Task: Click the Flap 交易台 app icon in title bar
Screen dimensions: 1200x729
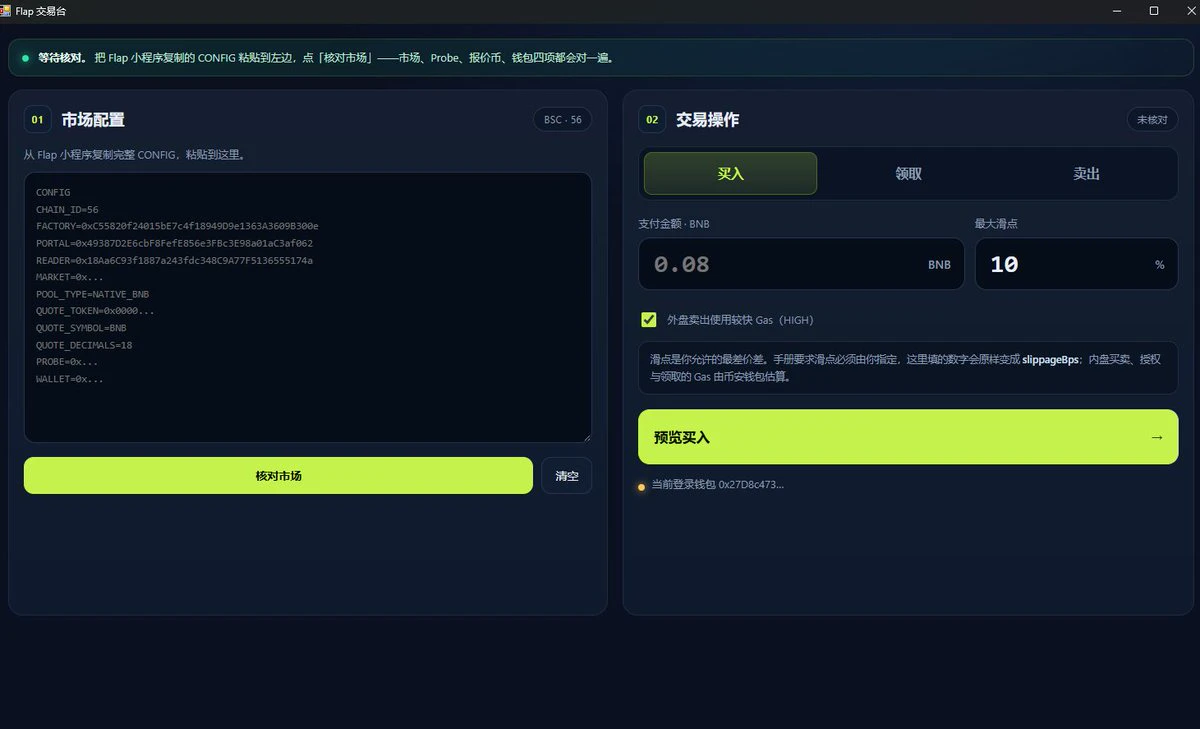Action: (7, 10)
